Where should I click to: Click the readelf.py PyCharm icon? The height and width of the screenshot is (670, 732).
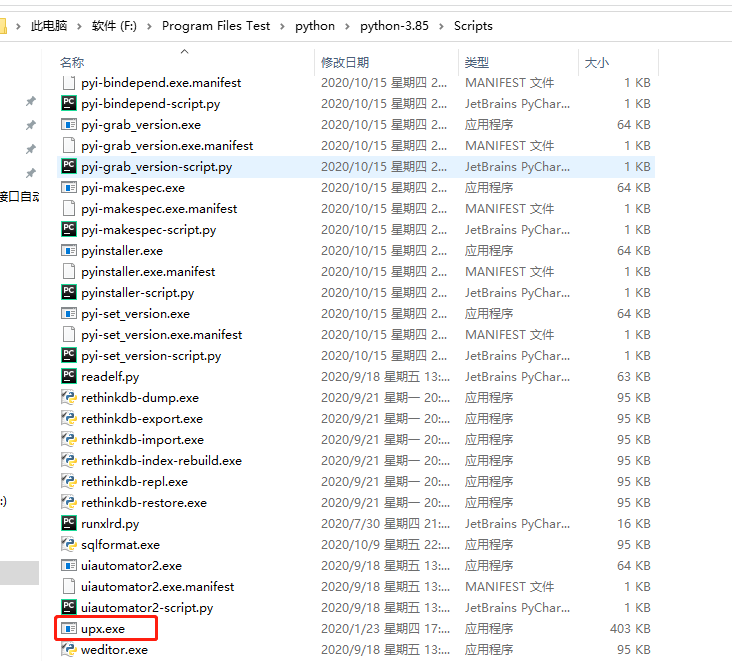click(x=69, y=376)
